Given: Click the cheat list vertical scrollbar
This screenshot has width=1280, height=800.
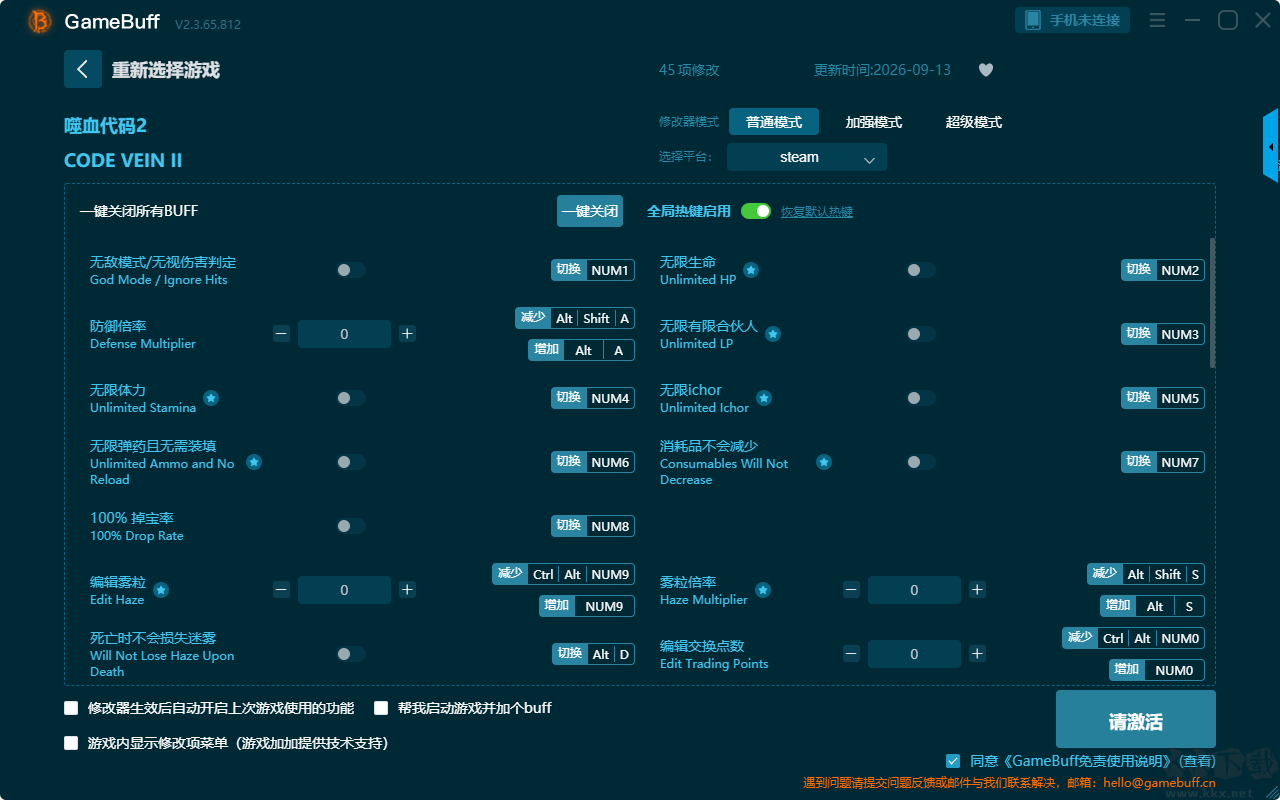Looking at the screenshot, I should pos(1213,303).
